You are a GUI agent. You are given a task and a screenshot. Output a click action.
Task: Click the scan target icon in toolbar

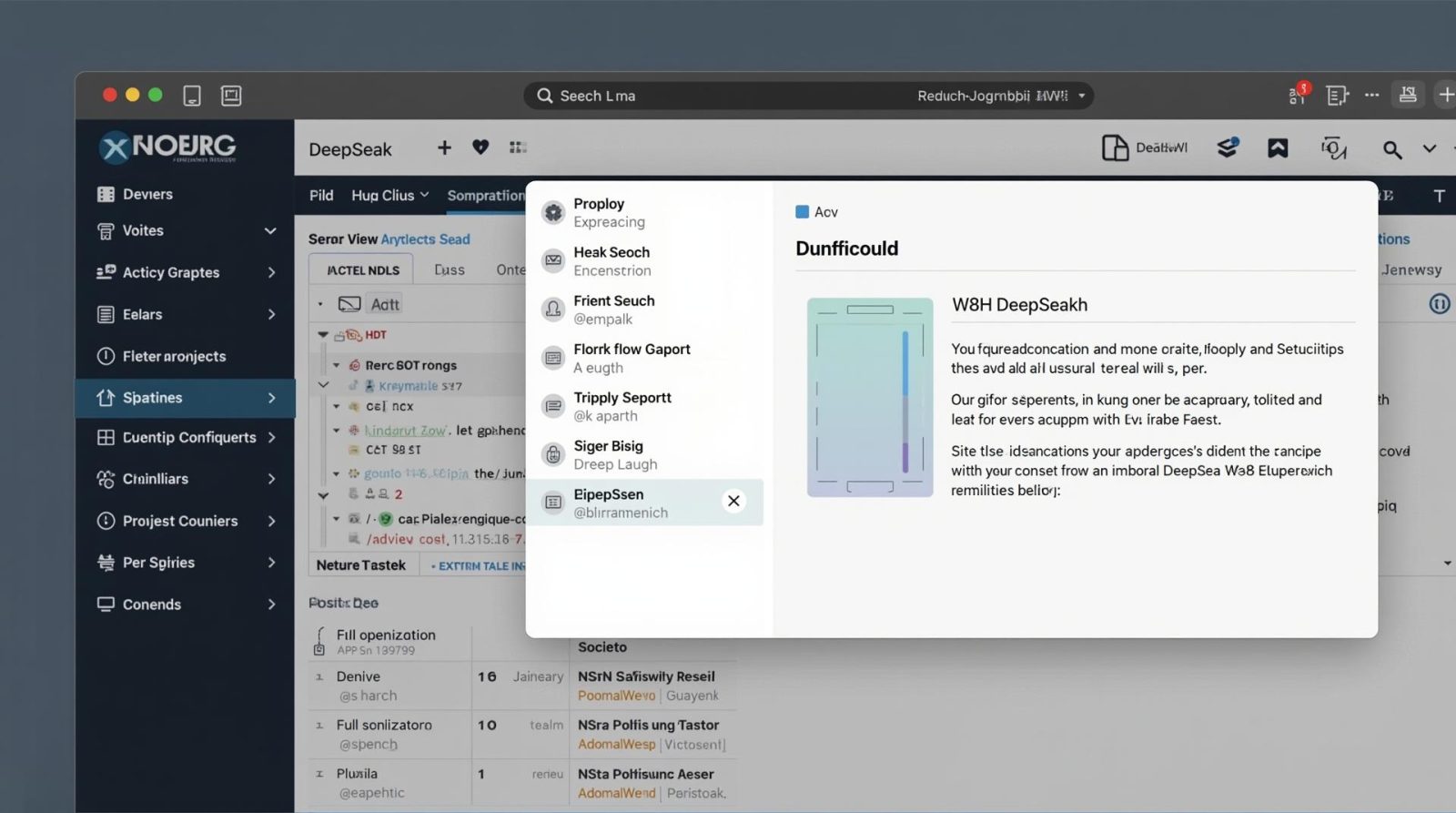1334,148
